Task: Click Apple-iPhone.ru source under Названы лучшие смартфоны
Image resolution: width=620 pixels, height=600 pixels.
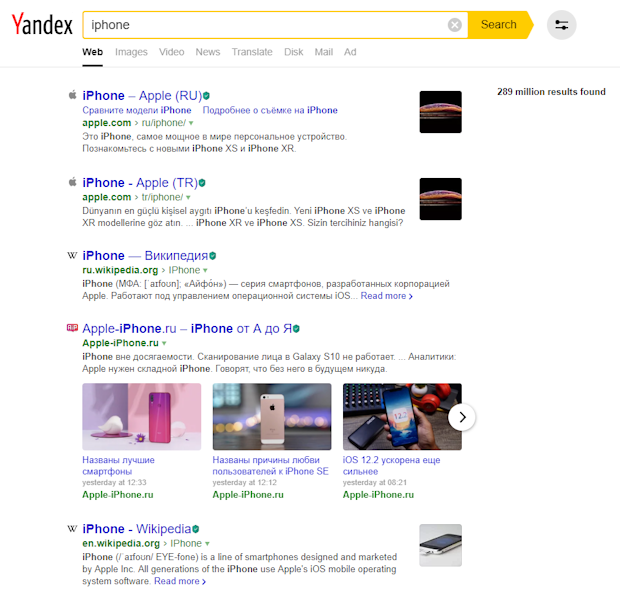Action: [118, 495]
